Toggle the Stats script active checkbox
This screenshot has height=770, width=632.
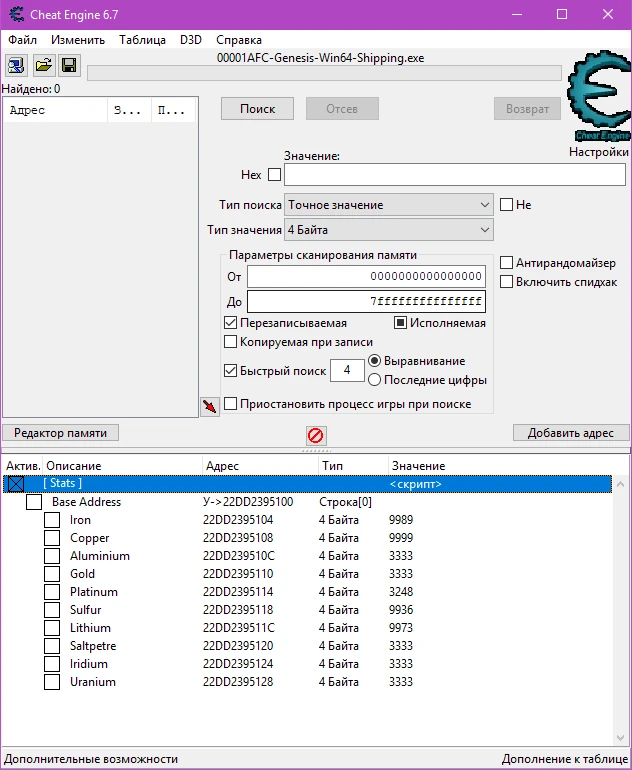point(16,484)
